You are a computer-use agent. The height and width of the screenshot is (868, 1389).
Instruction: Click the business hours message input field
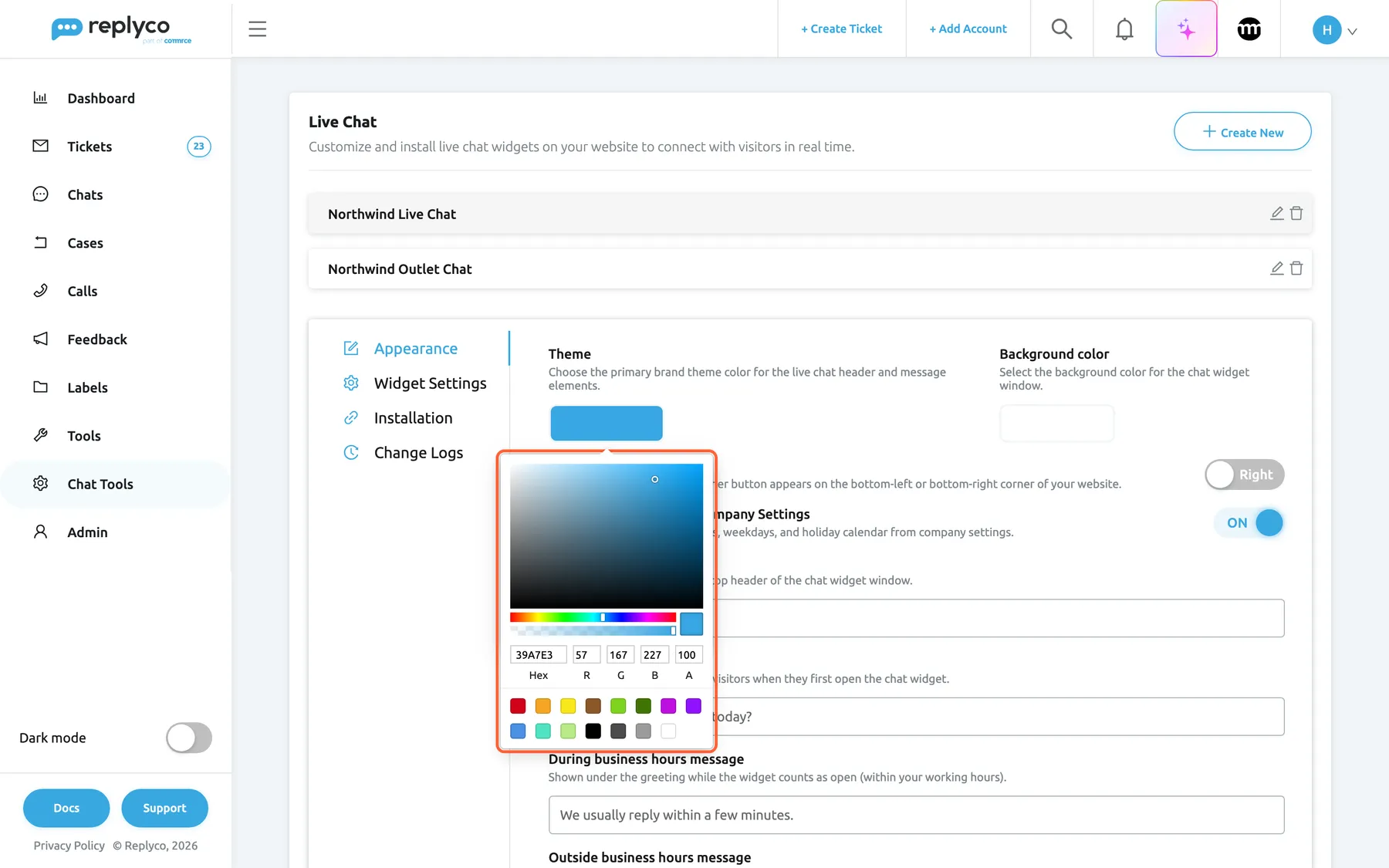click(916, 815)
